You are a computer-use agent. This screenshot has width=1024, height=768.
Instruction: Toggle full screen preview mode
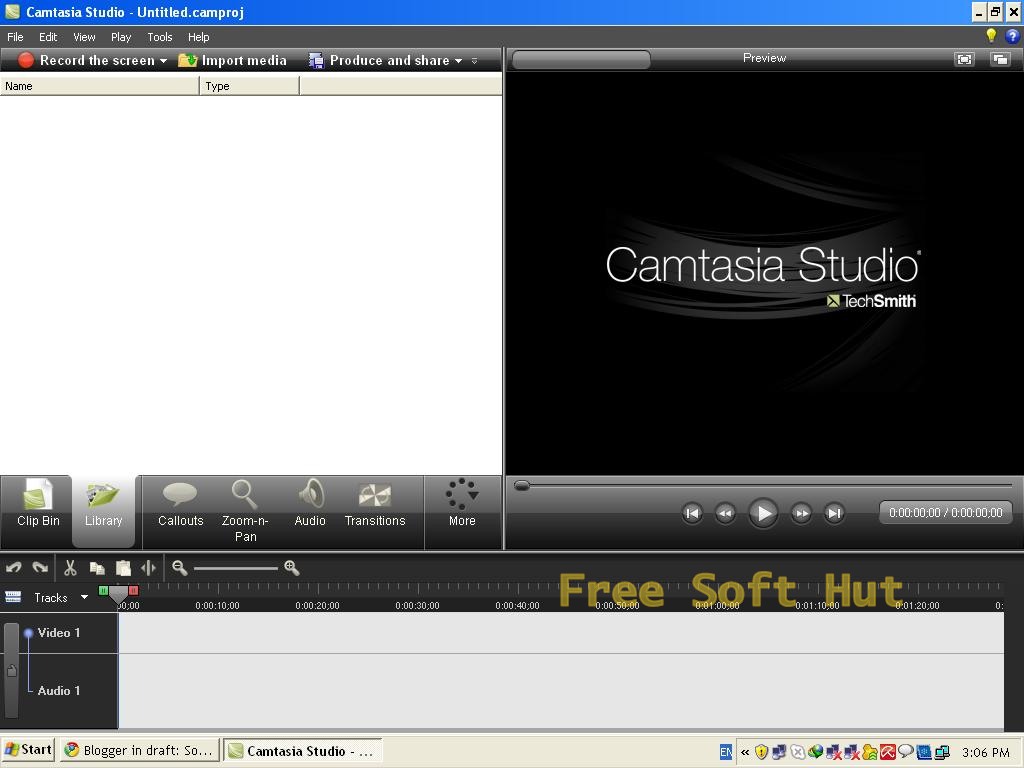(964, 59)
